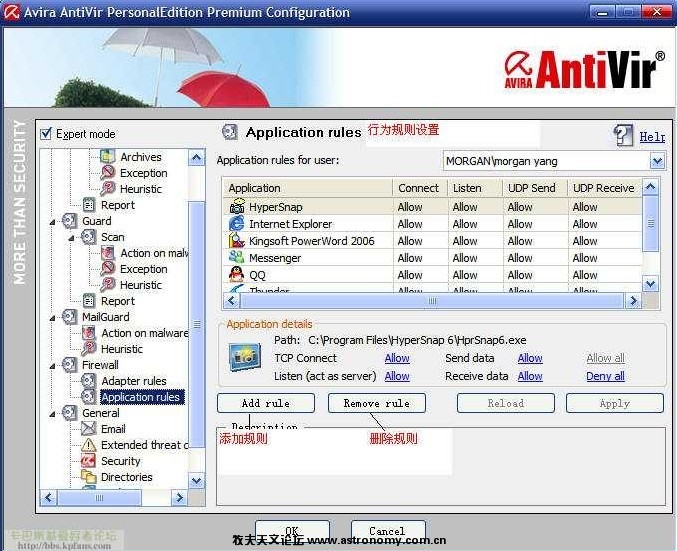Screen dimensions: 677x551
Task: Click the tree horizontal scroll right arrow
Action: [x=179, y=497]
